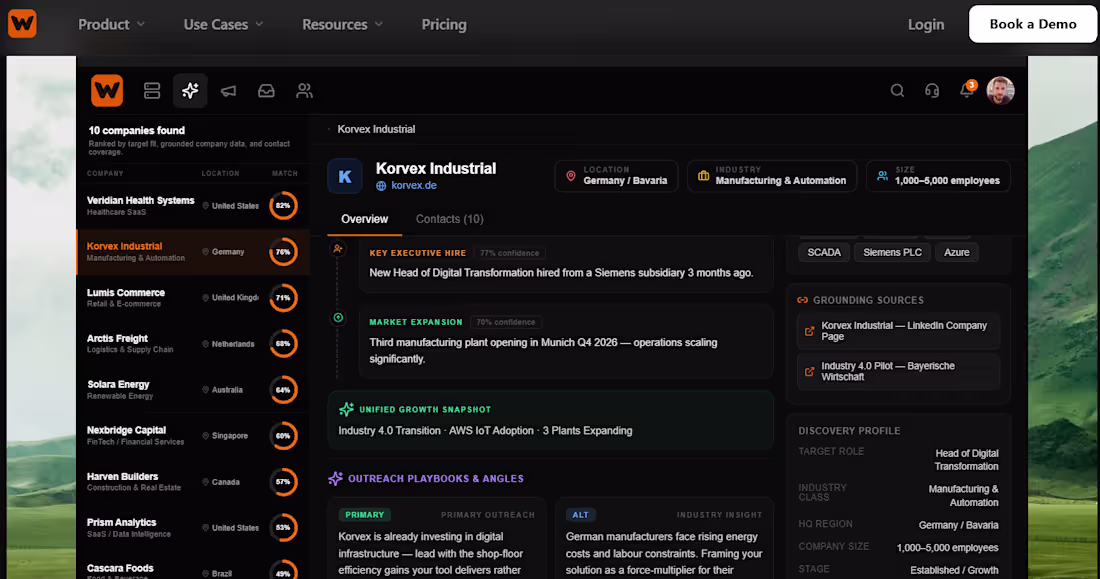Screen dimensions: 1100x579
Task: Open the Resources dropdown
Action: coord(342,25)
